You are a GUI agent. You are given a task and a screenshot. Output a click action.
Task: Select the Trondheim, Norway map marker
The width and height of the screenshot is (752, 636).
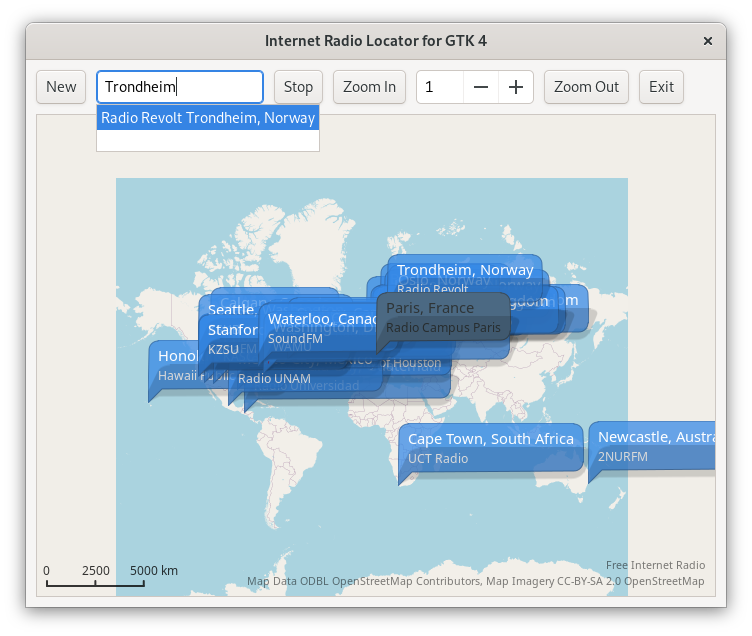[x=465, y=270]
